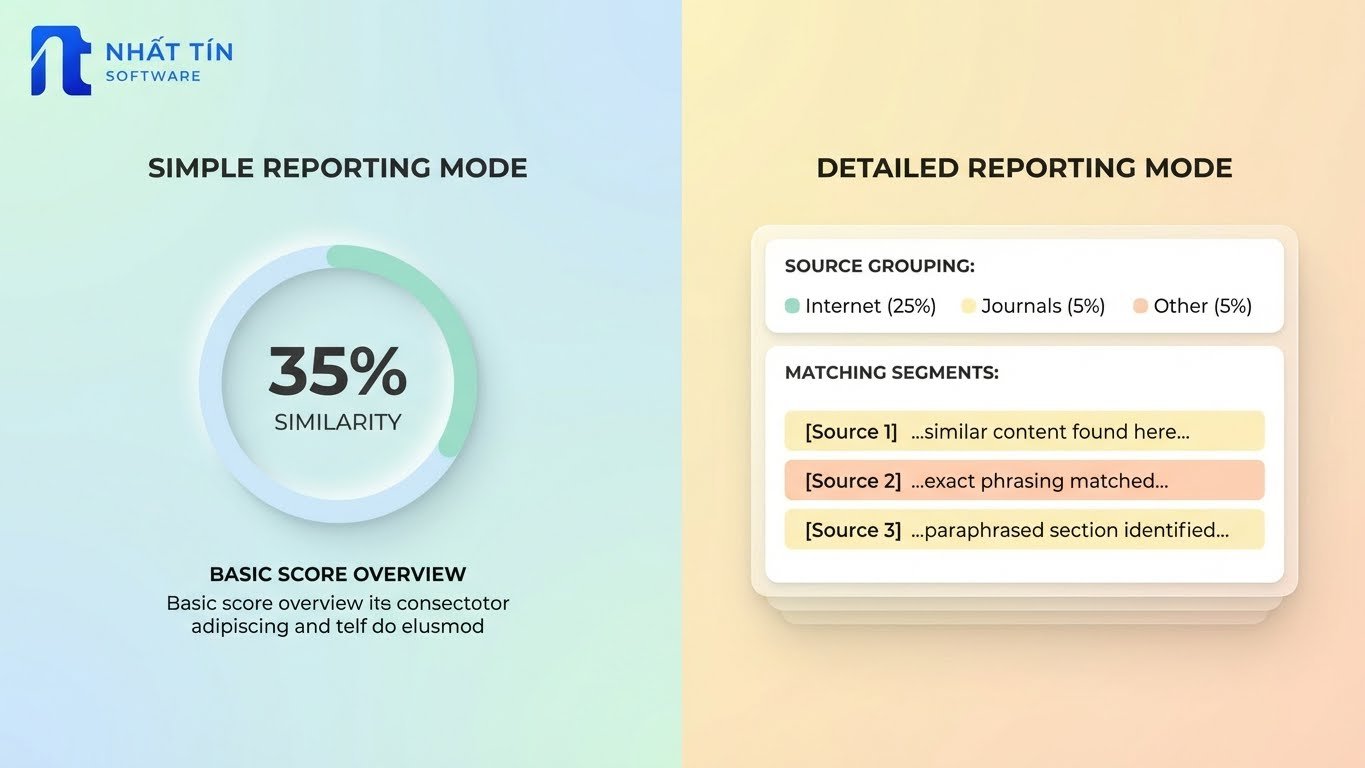Toggle the Other (5%) source group
Screen dimensions: 1365x768
[1202, 306]
